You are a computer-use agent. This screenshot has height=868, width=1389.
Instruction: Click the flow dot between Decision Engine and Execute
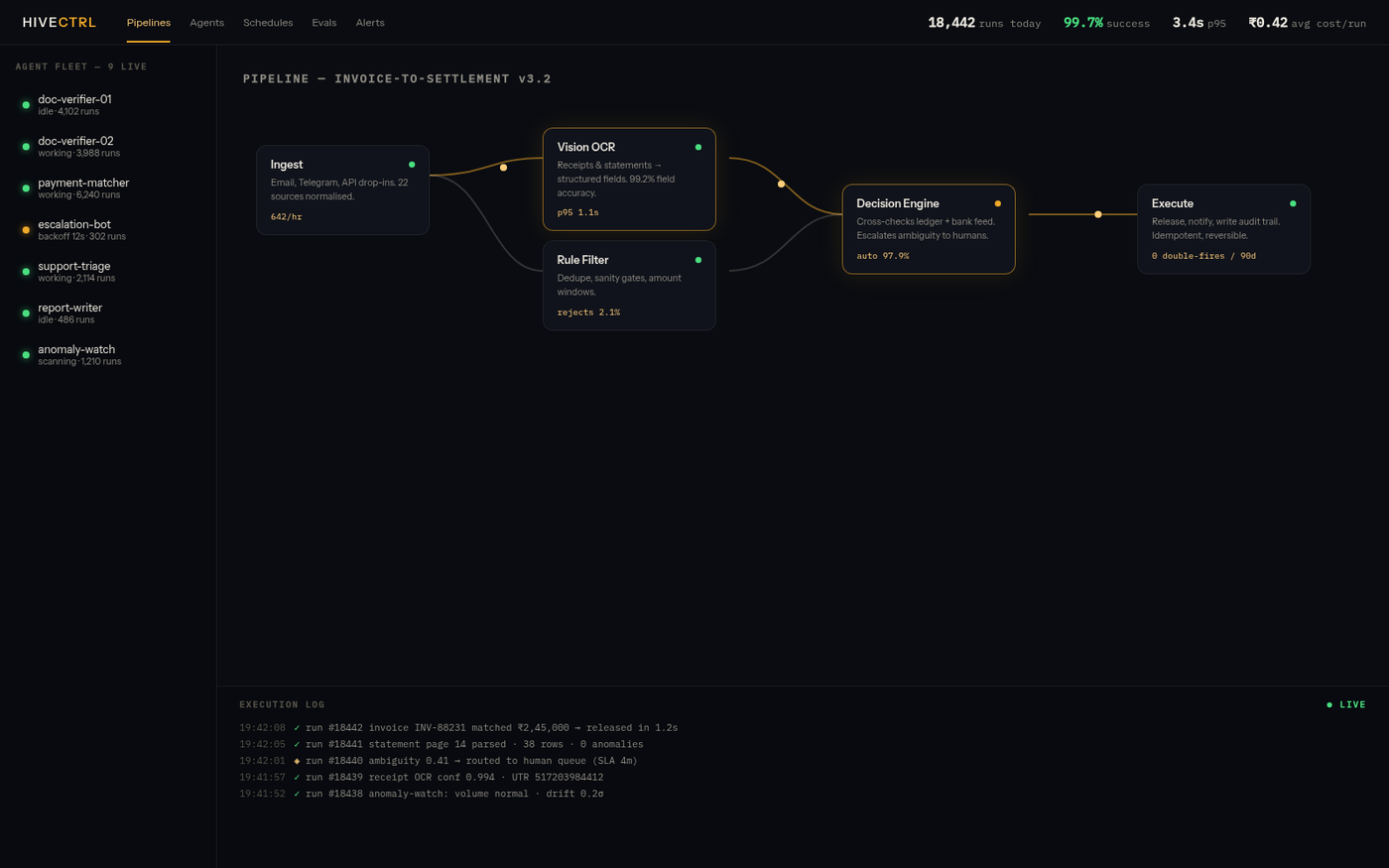click(1098, 214)
